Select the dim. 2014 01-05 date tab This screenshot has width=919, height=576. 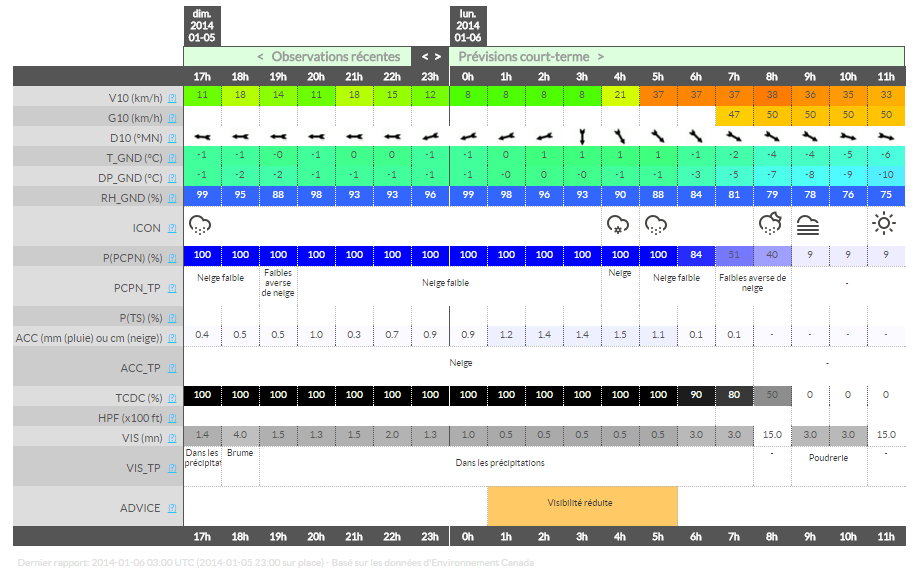(202, 26)
